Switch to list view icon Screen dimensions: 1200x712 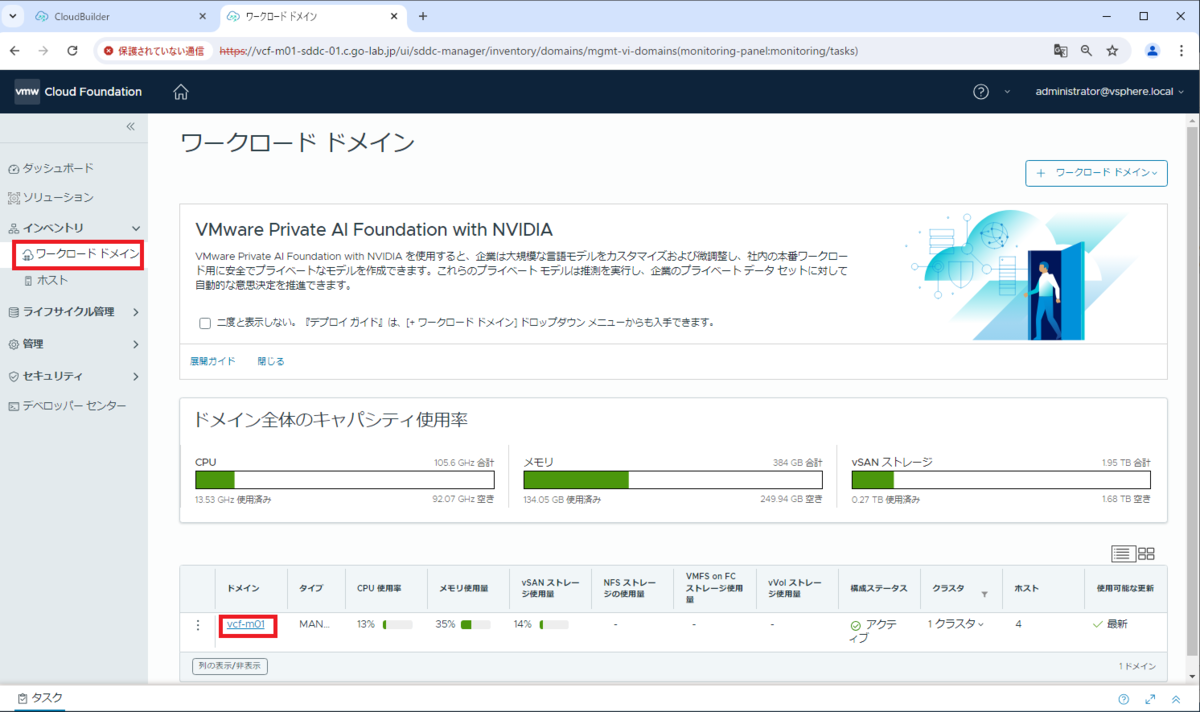1123,553
